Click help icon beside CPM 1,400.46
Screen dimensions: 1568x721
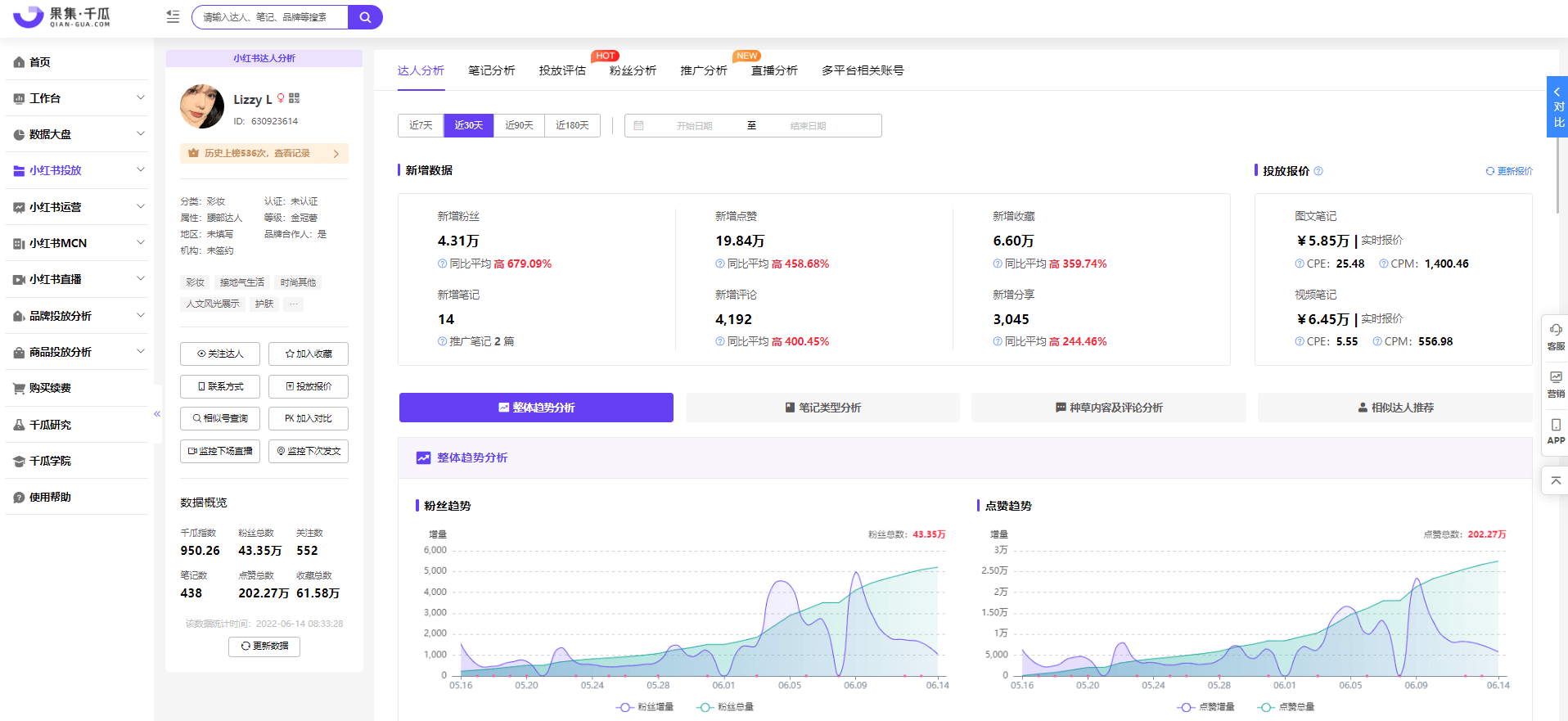pyautogui.click(x=1384, y=264)
